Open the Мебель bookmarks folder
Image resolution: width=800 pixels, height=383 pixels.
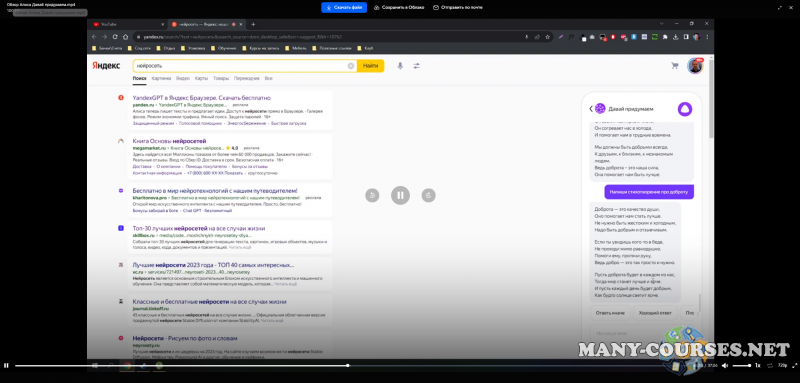point(296,48)
